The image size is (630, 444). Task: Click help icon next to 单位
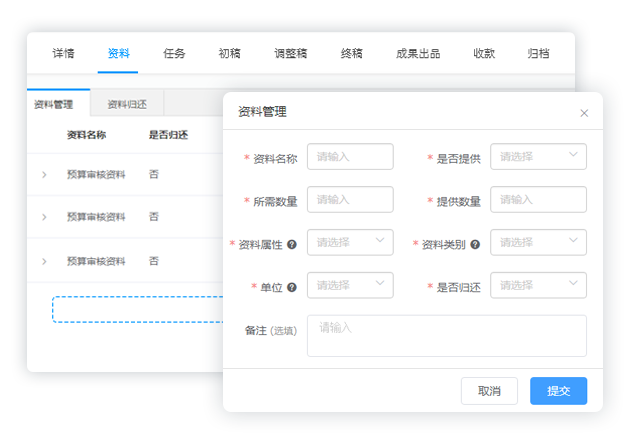[292, 287]
